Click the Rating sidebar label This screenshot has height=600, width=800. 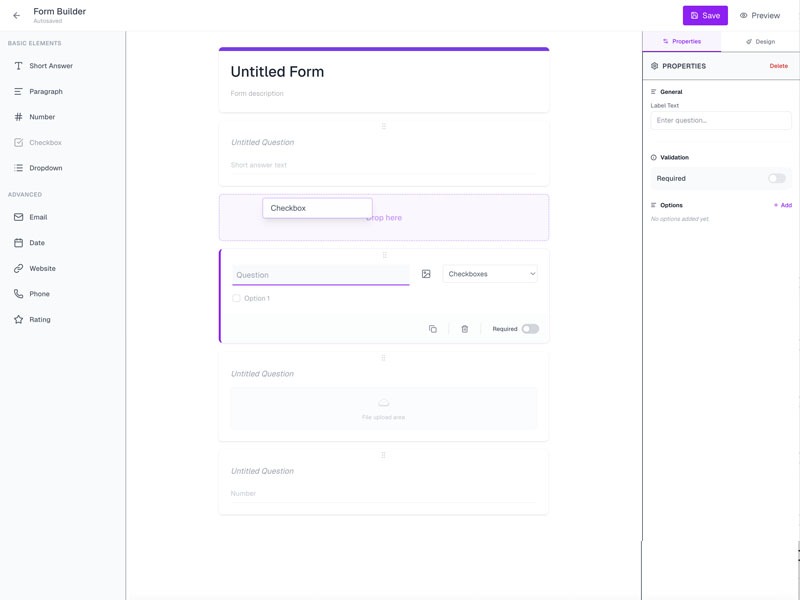(x=40, y=319)
